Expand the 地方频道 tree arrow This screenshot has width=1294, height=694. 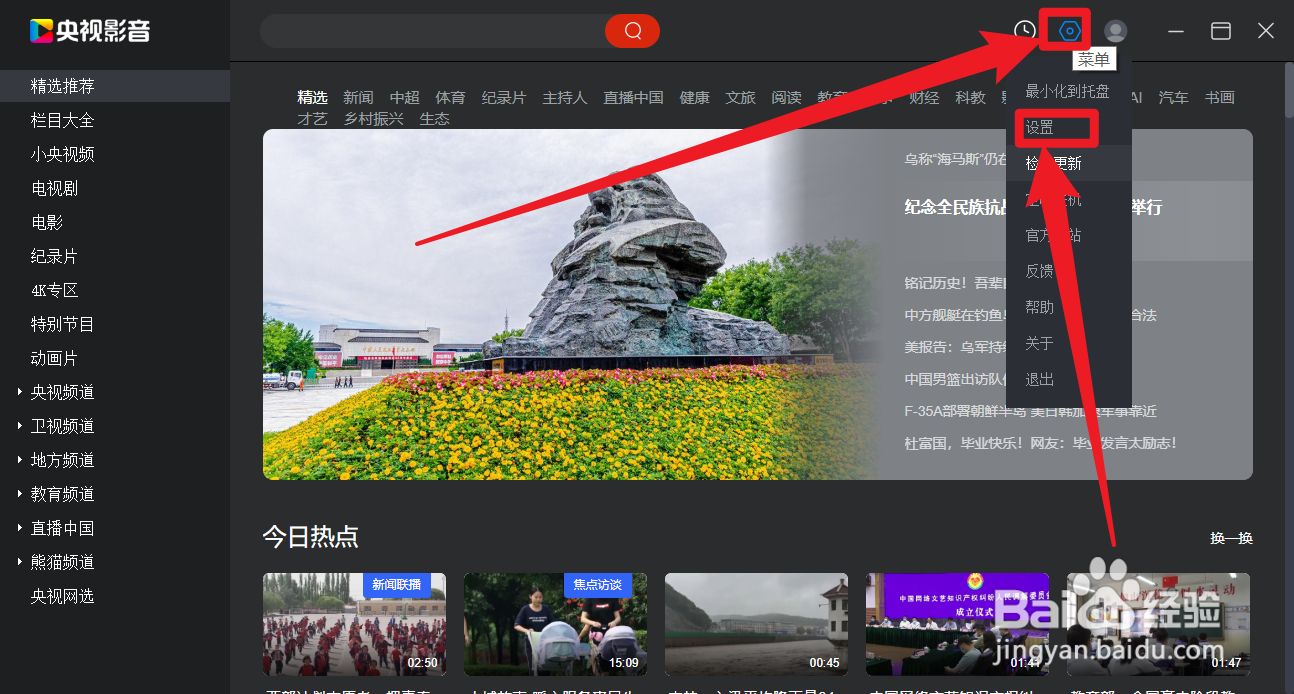pyautogui.click(x=20, y=460)
